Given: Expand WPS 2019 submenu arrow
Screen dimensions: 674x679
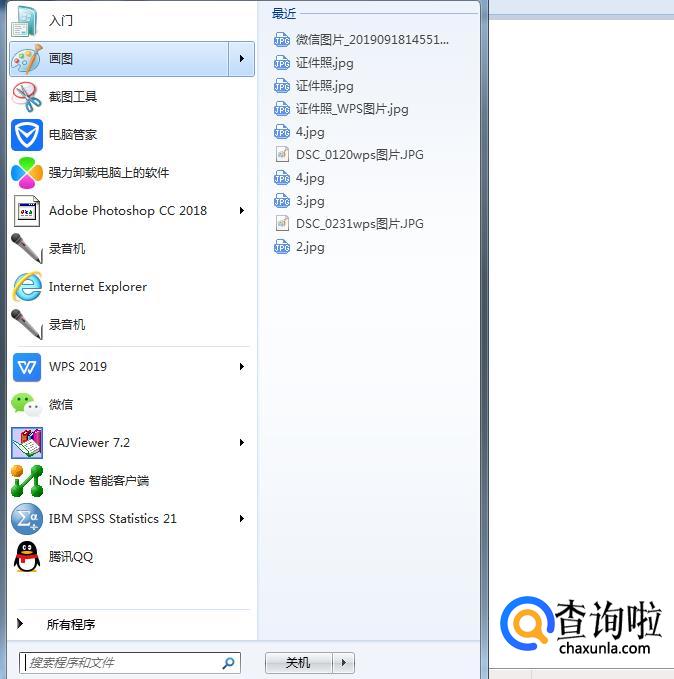Looking at the screenshot, I should pos(242,367).
